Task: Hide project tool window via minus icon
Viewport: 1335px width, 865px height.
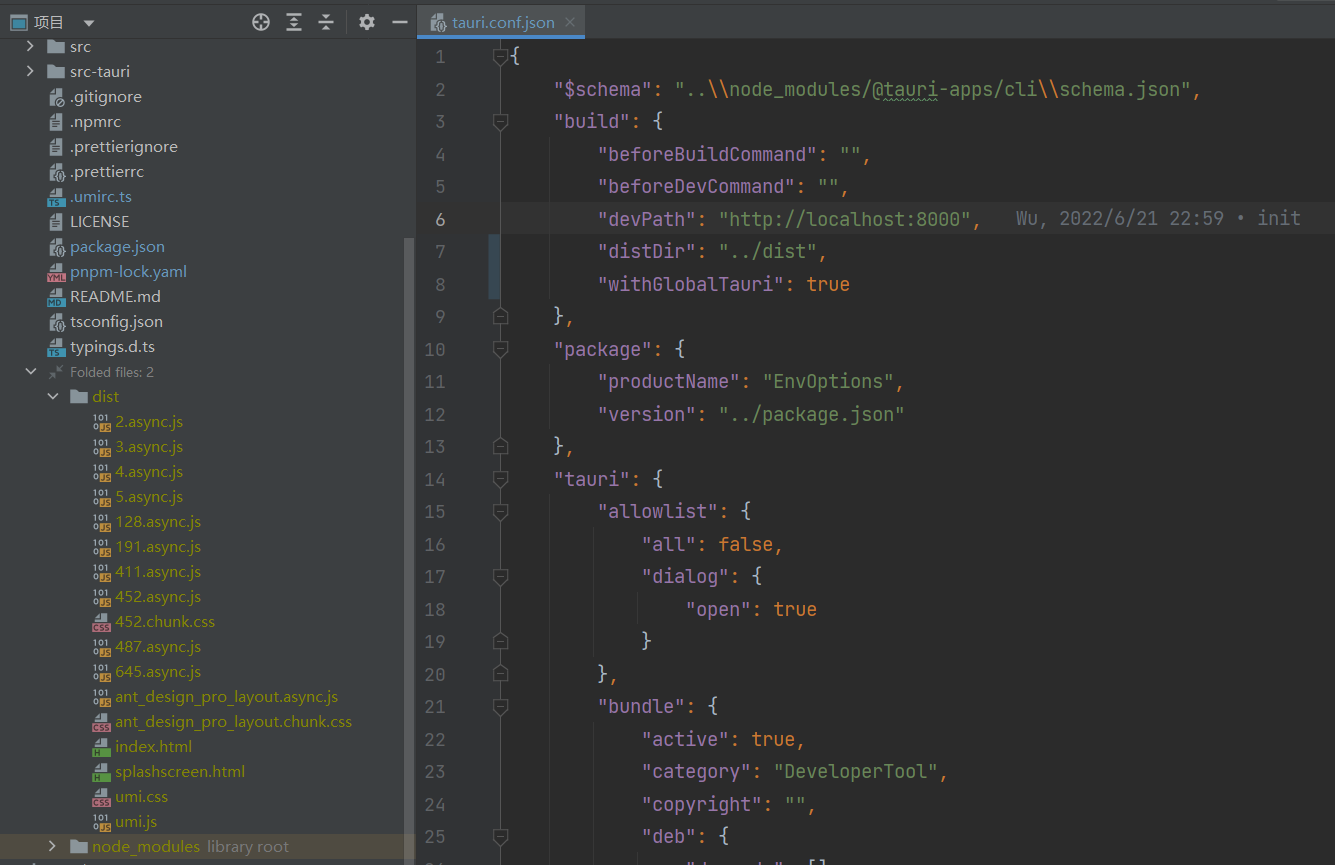Action: pyautogui.click(x=398, y=21)
